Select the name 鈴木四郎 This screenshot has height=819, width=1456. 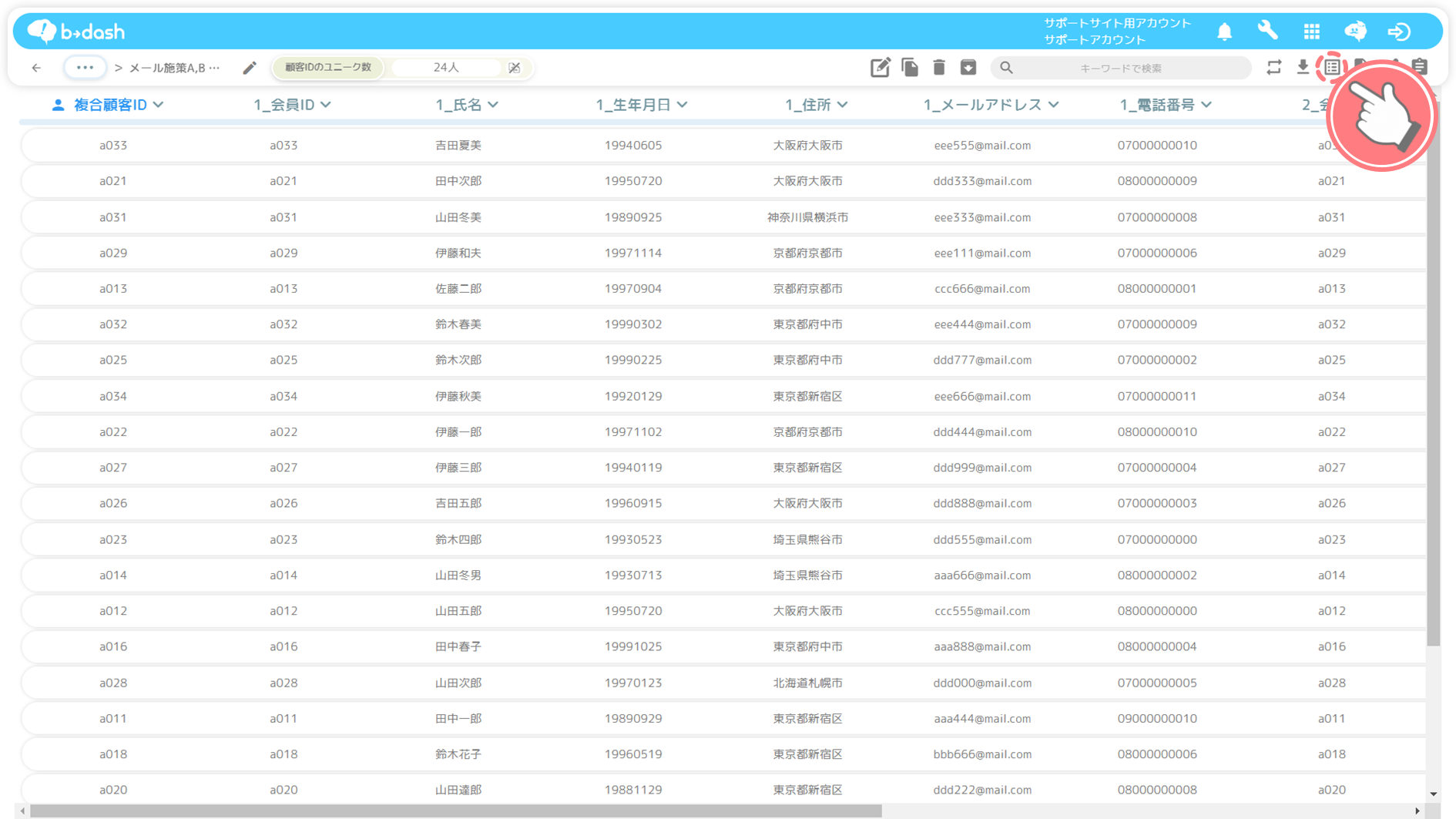click(x=458, y=539)
